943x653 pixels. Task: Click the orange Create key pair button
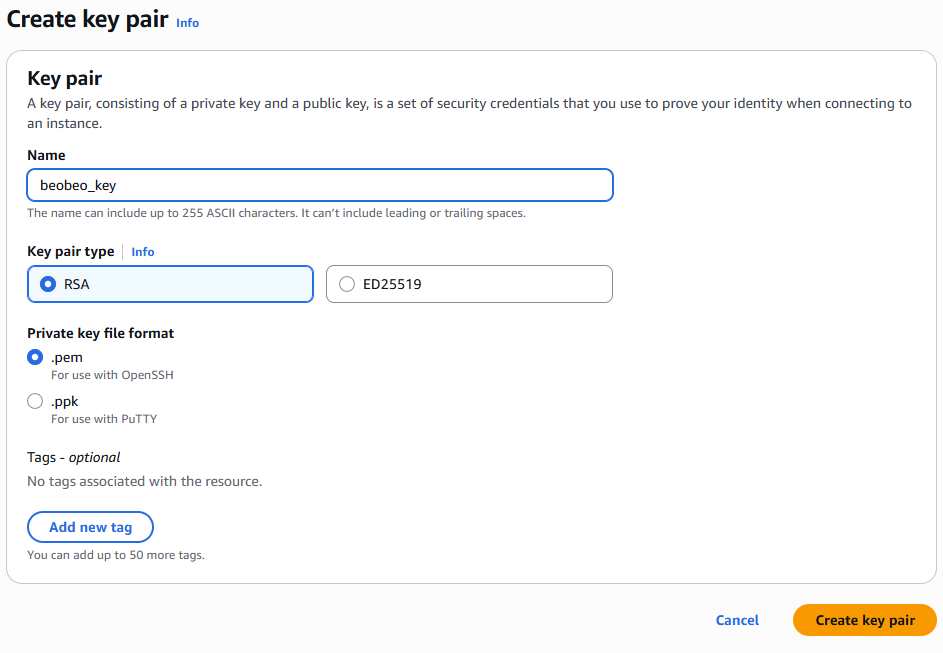pos(864,620)
